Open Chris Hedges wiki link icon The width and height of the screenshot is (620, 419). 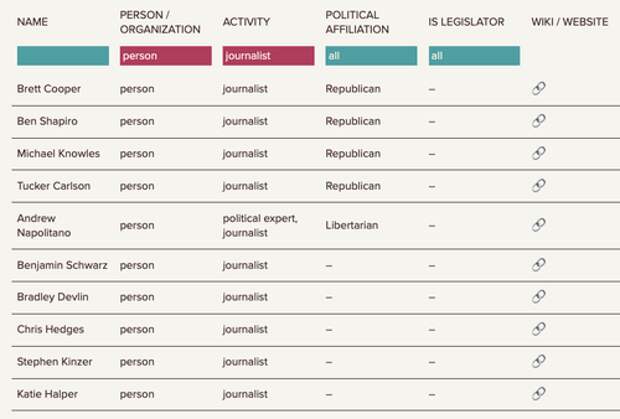(539, 329)
